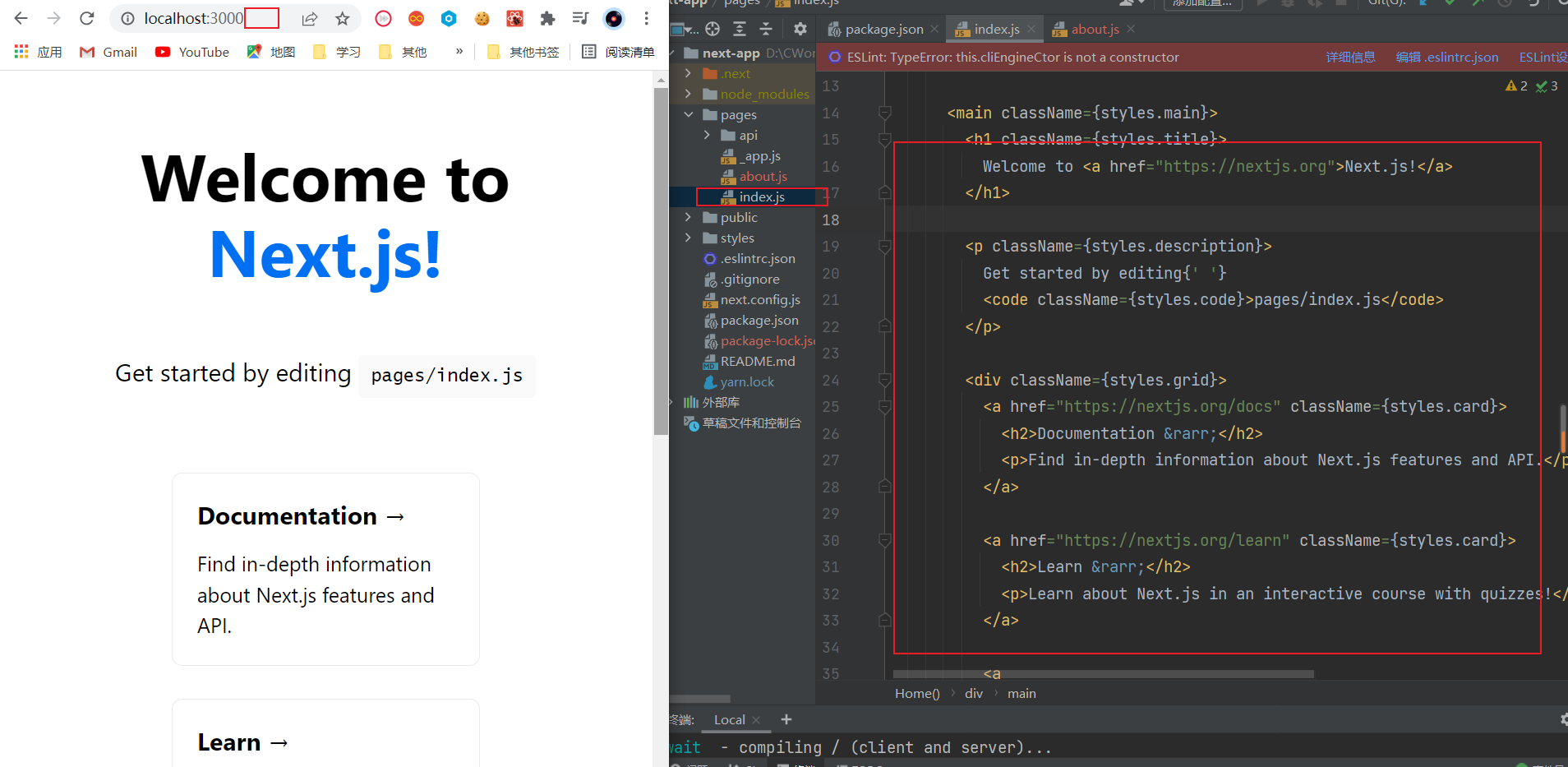Open the 阅读清单 reading list

(618, 52)
